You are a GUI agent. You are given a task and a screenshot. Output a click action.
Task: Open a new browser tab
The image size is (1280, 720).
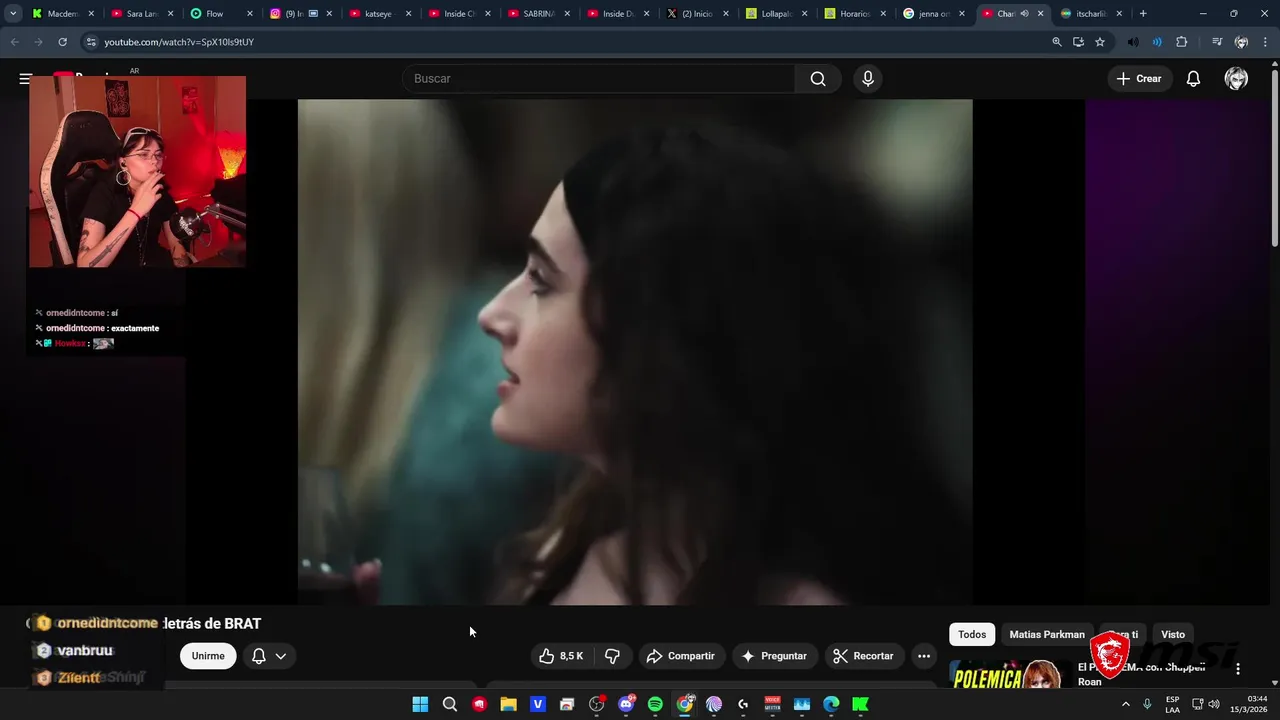pyautogui.click(x=1143, y=14)
